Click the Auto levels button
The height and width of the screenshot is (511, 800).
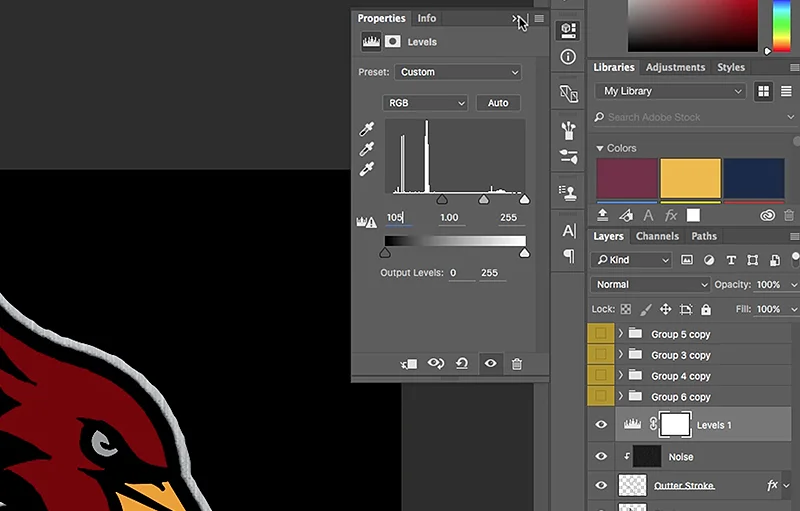click(x=498, y=103)
